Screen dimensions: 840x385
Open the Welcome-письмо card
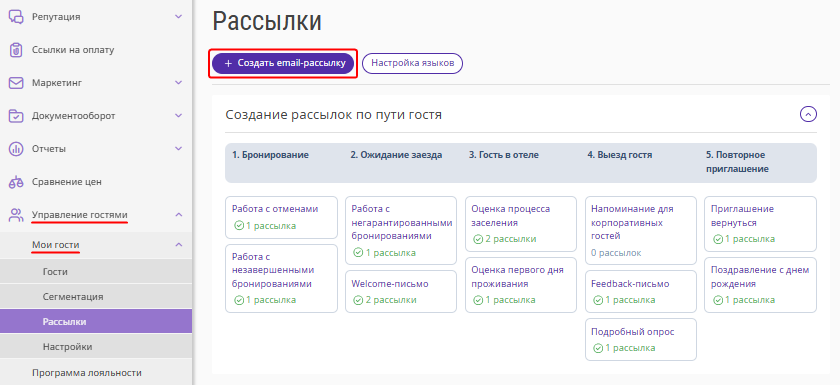[401, 291]
